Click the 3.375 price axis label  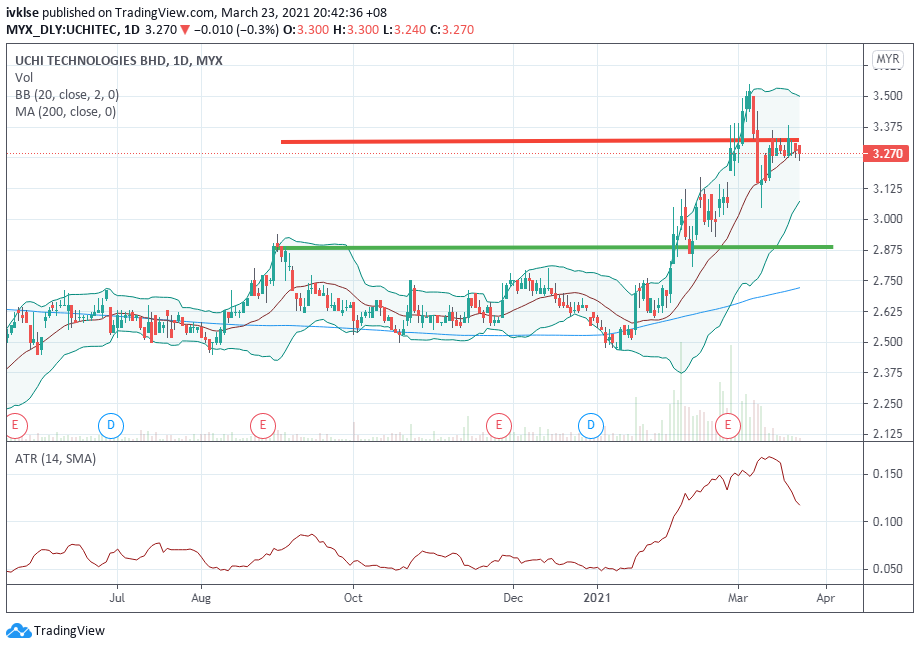click(x=888, y=127)
